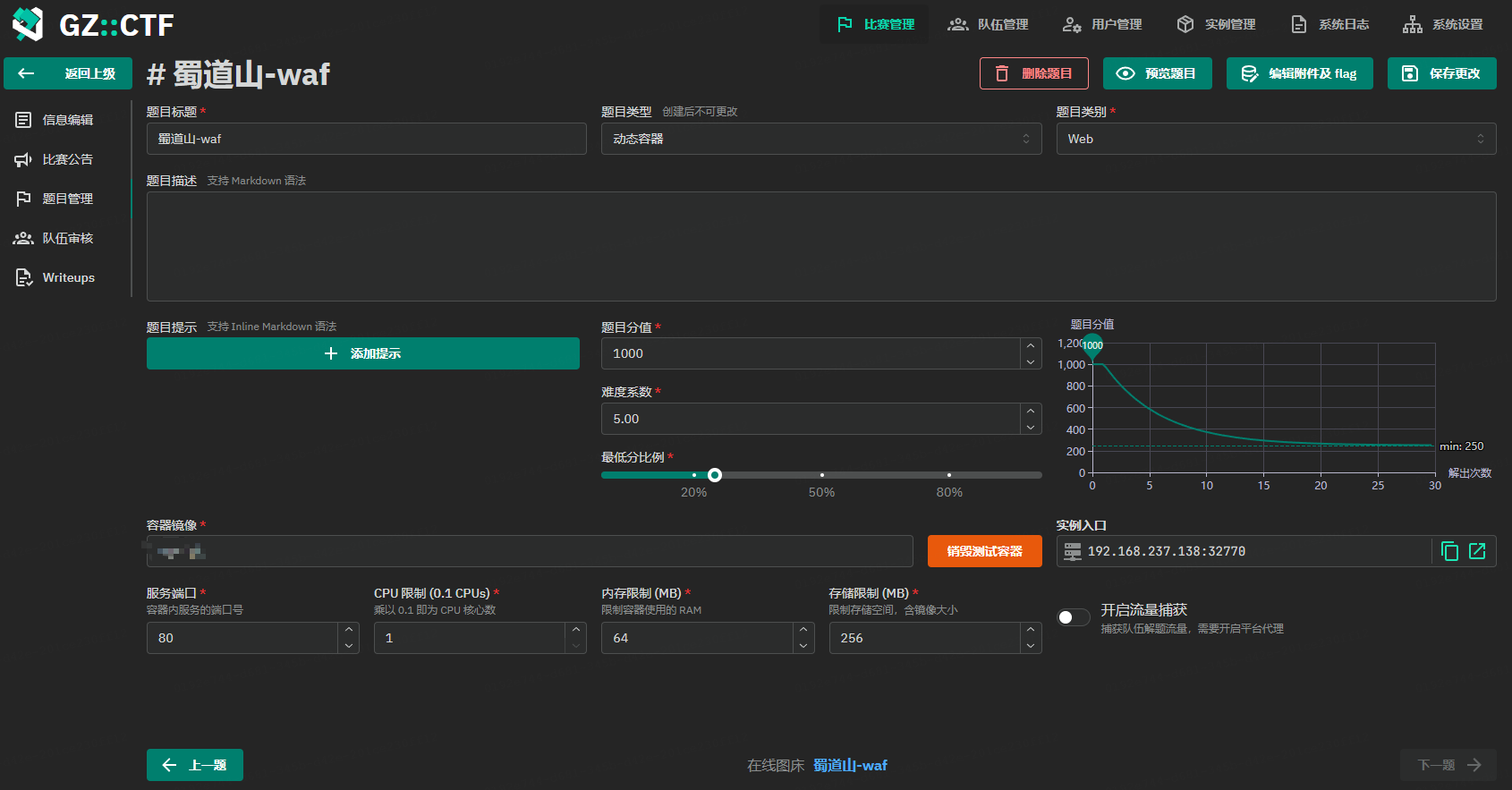Image resolution: width=1512 pixels, height=790 pixels.
Task: Click the 题目描述 text area
Action: [x=820, y=246]
